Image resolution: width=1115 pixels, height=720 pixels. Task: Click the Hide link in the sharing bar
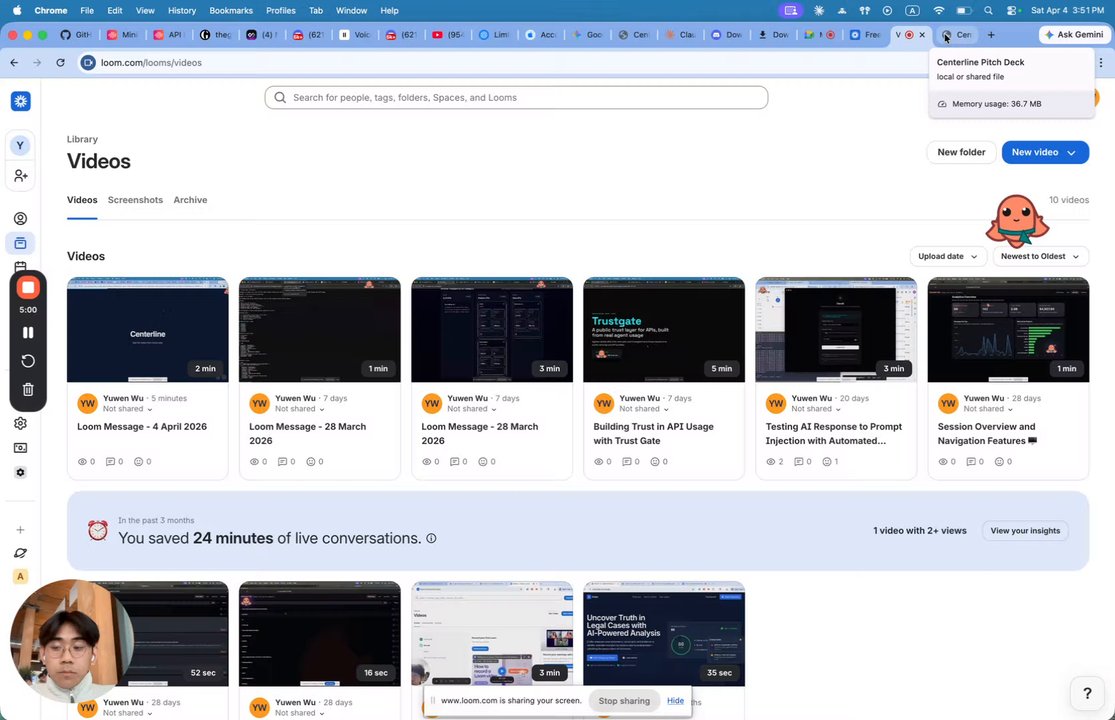click(676, 700)
